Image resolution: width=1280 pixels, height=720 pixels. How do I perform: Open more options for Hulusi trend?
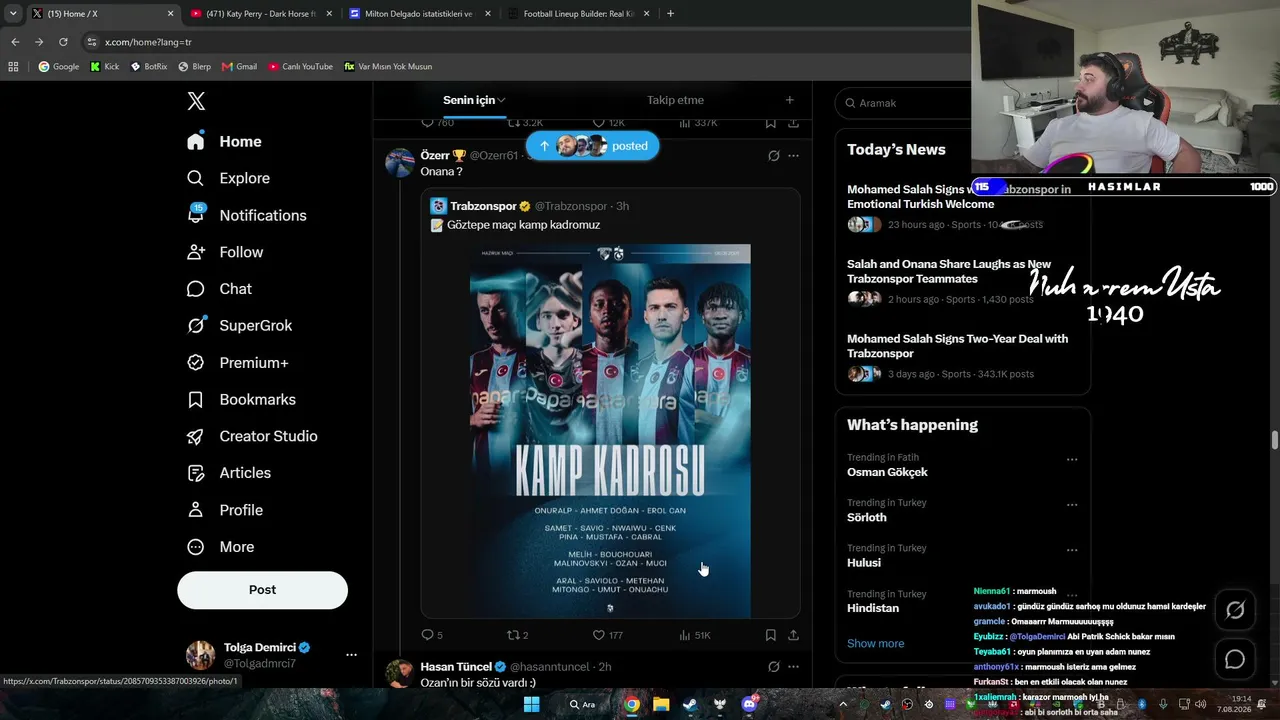(x=1072, y=550)
